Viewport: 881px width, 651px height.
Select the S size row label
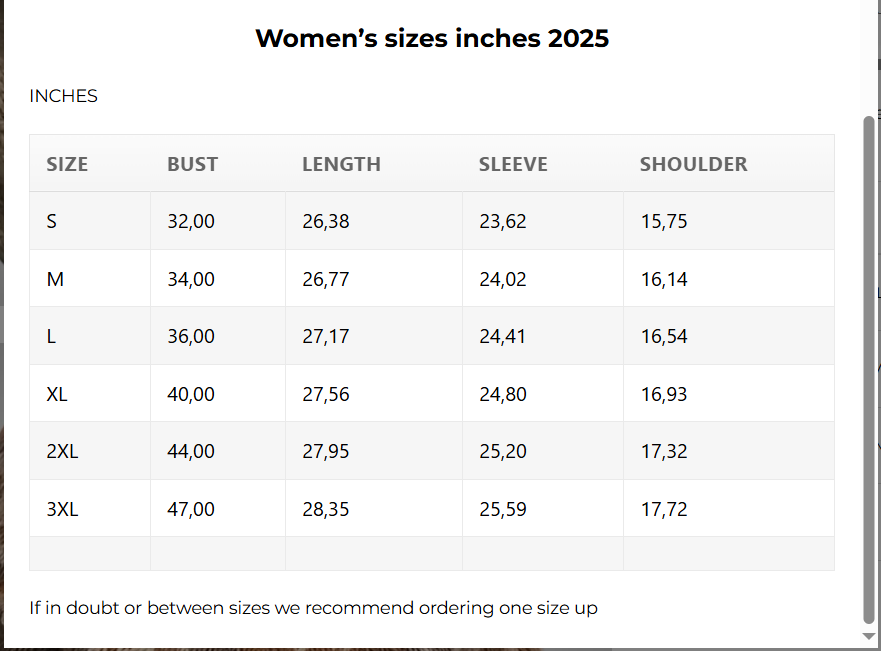(52, 221)
